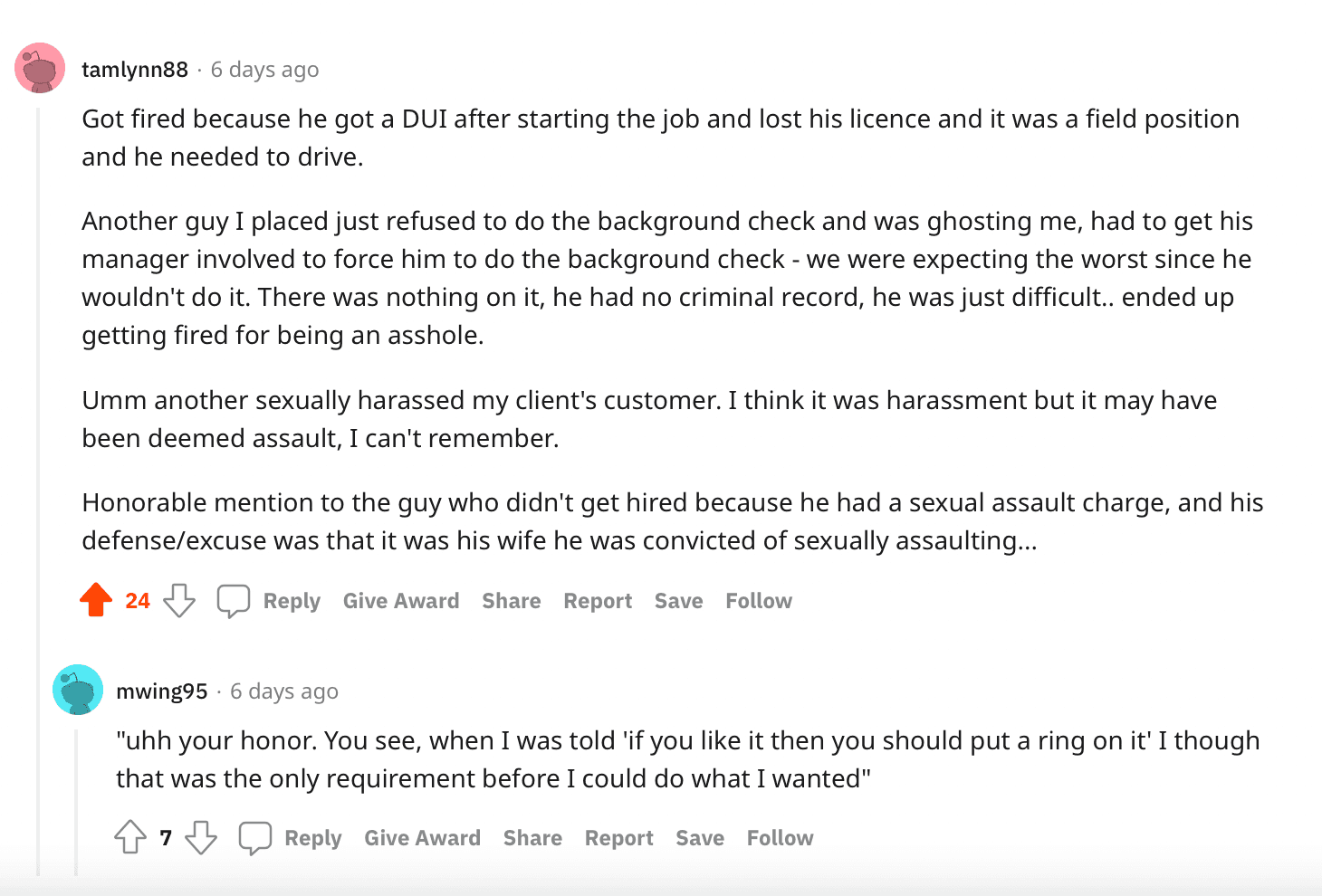The image size is (1322, 896).
Task: Report tamlynn88's comment
Action: click(598, 601)
